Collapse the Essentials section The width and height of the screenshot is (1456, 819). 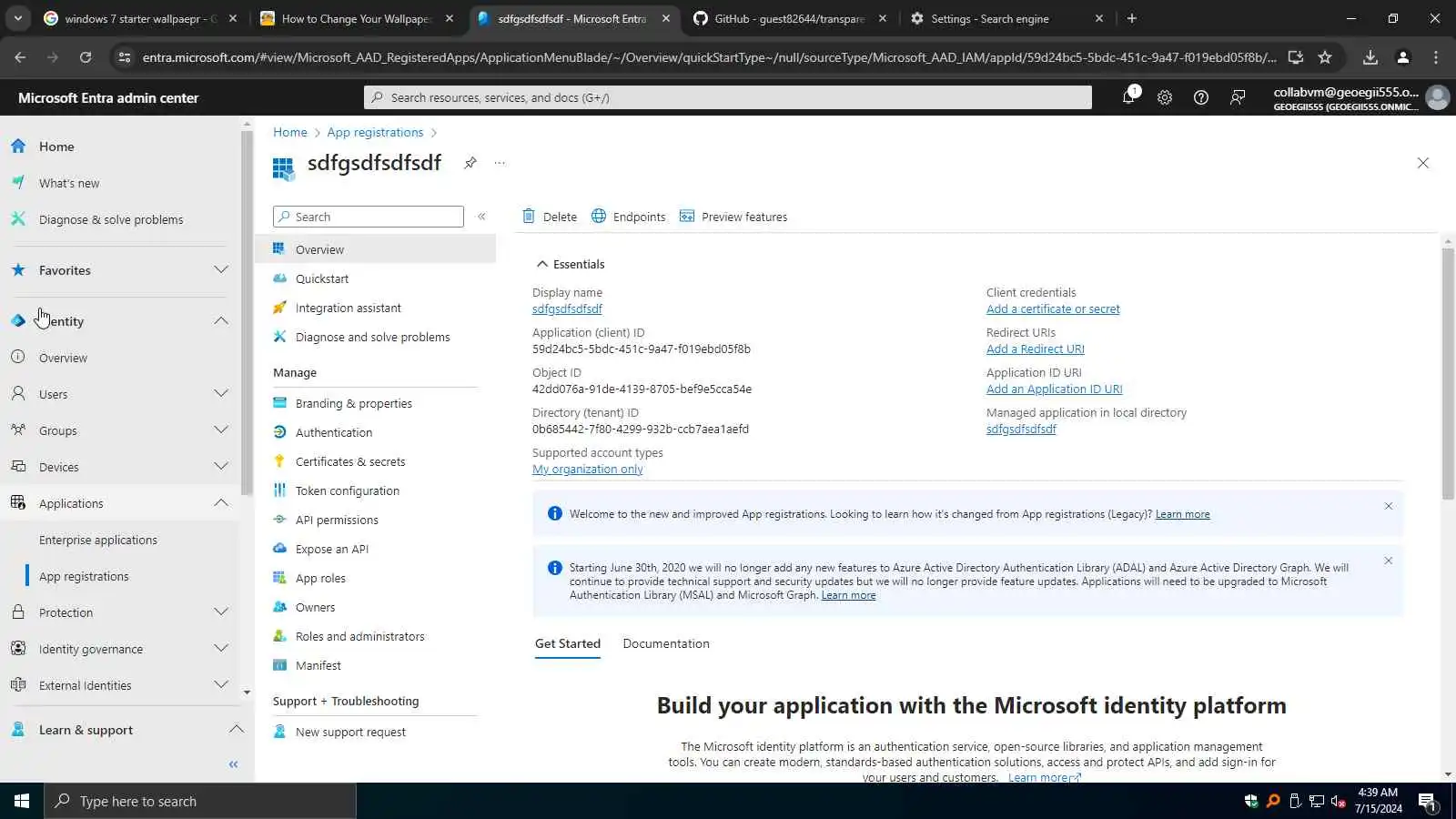point(570,264)
